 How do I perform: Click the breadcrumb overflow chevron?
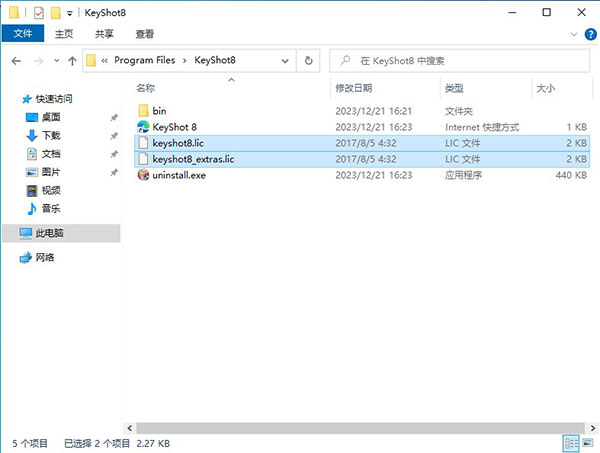pos(104,60)
